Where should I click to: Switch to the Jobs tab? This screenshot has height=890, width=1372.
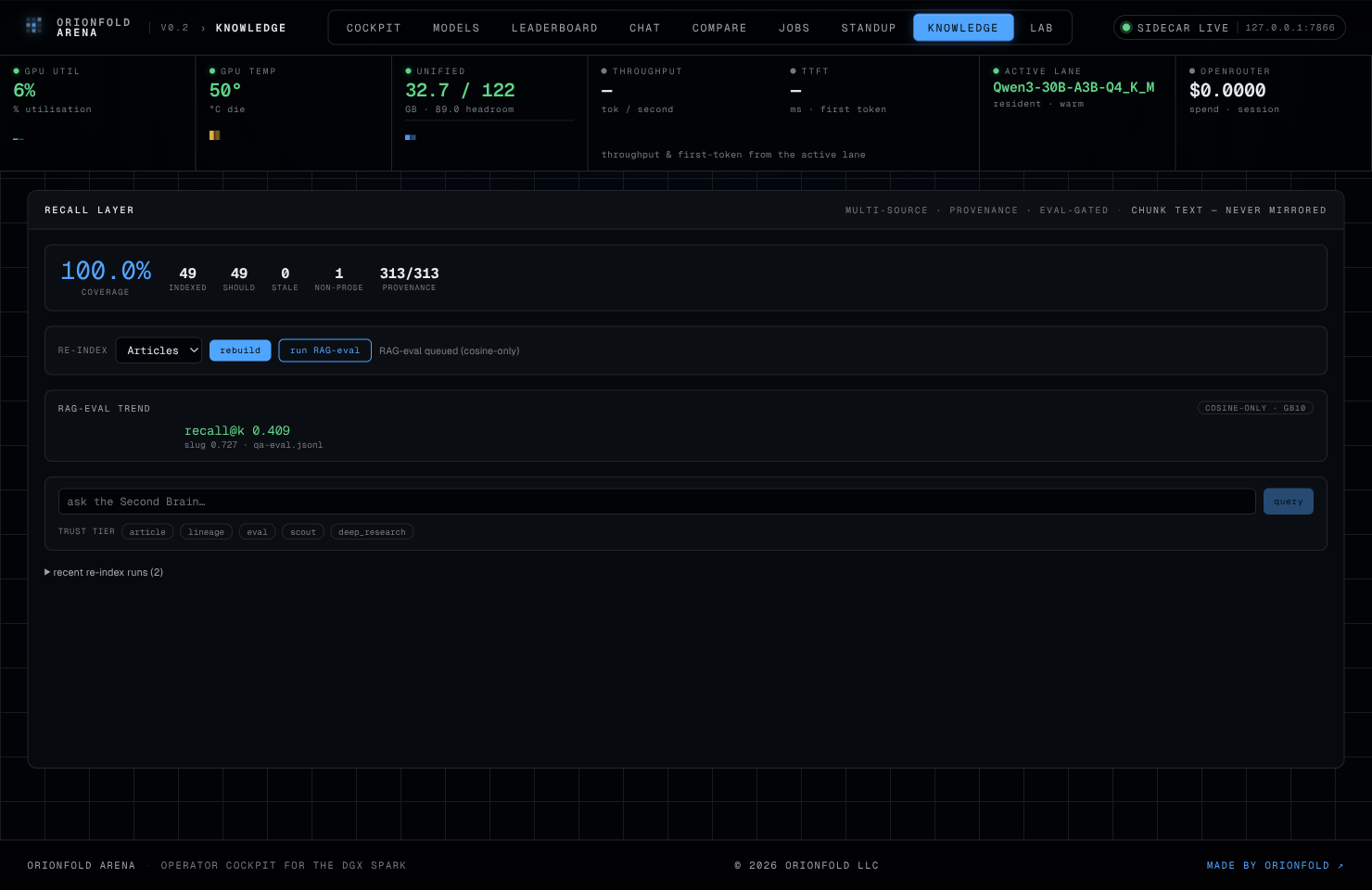(794, 28)
